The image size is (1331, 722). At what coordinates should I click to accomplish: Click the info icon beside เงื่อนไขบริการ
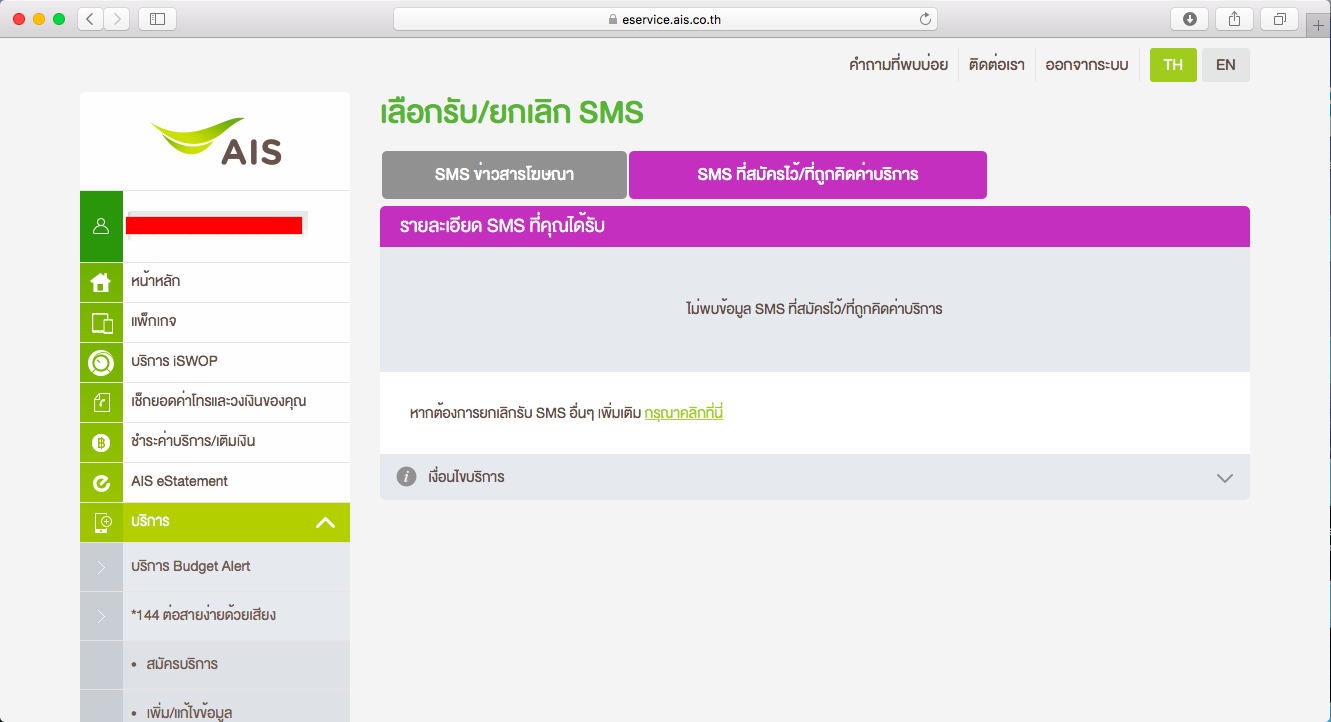(406, 477)
